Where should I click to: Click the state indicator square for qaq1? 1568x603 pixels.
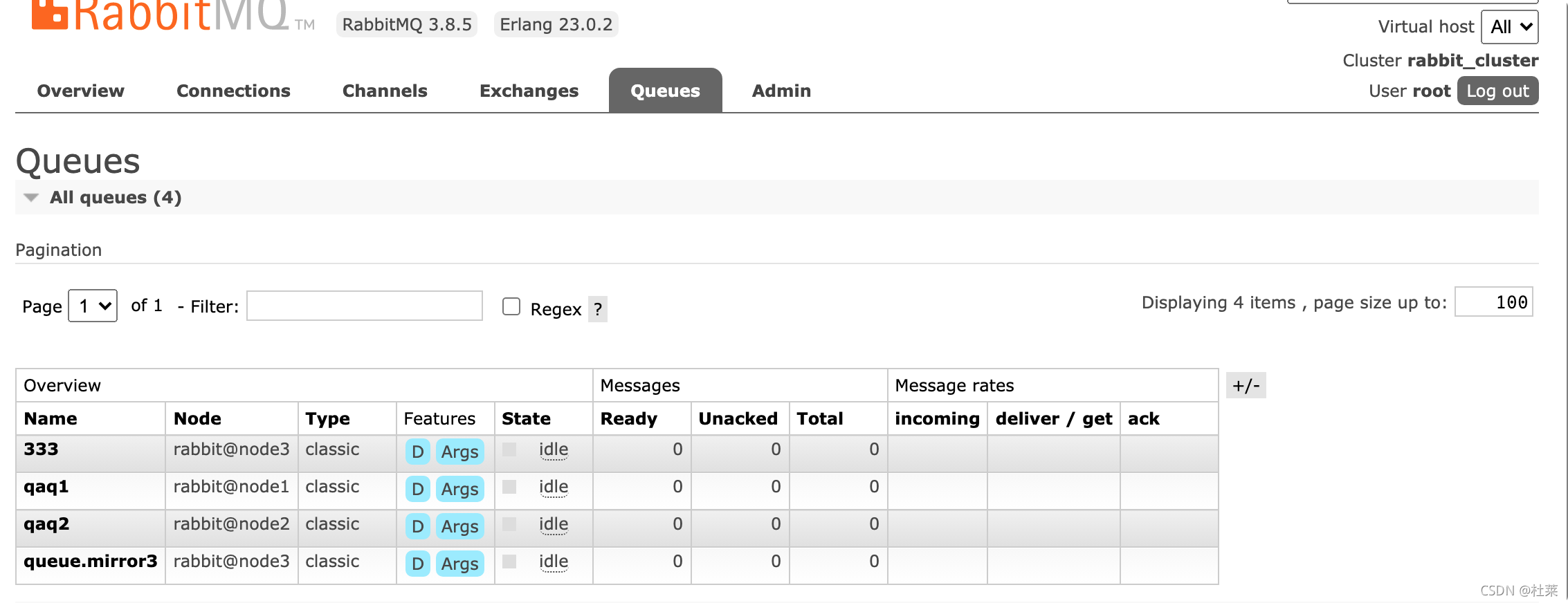[509, 487]
